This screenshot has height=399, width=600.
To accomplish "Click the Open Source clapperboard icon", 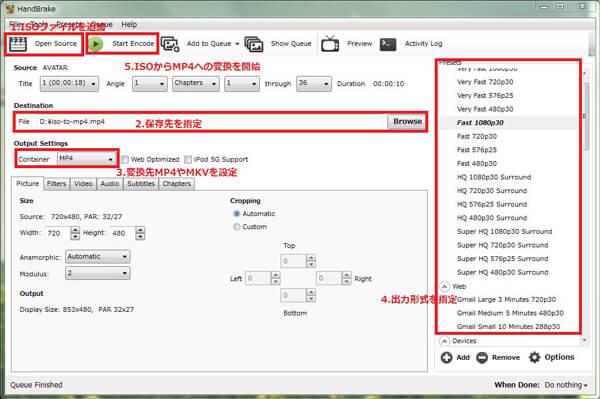I will point(18,44).
